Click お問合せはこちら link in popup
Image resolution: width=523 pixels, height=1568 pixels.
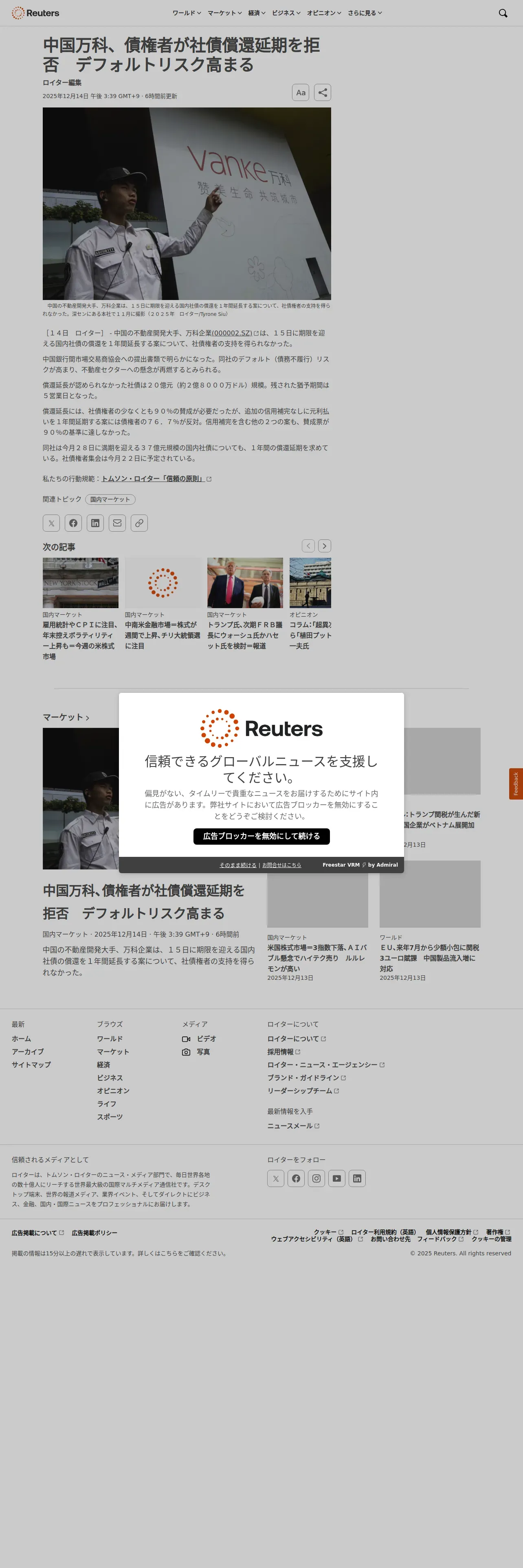click(x=281, y=865)
